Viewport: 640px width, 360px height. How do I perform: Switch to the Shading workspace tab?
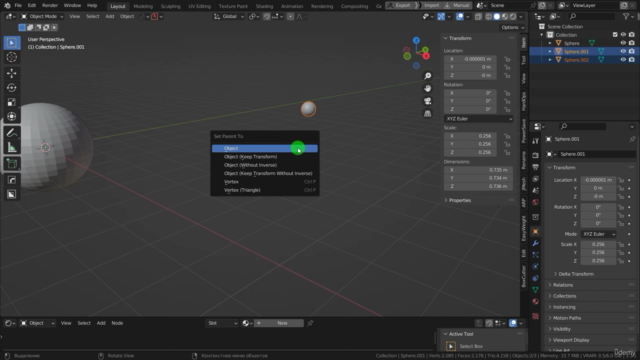[264, 6]
